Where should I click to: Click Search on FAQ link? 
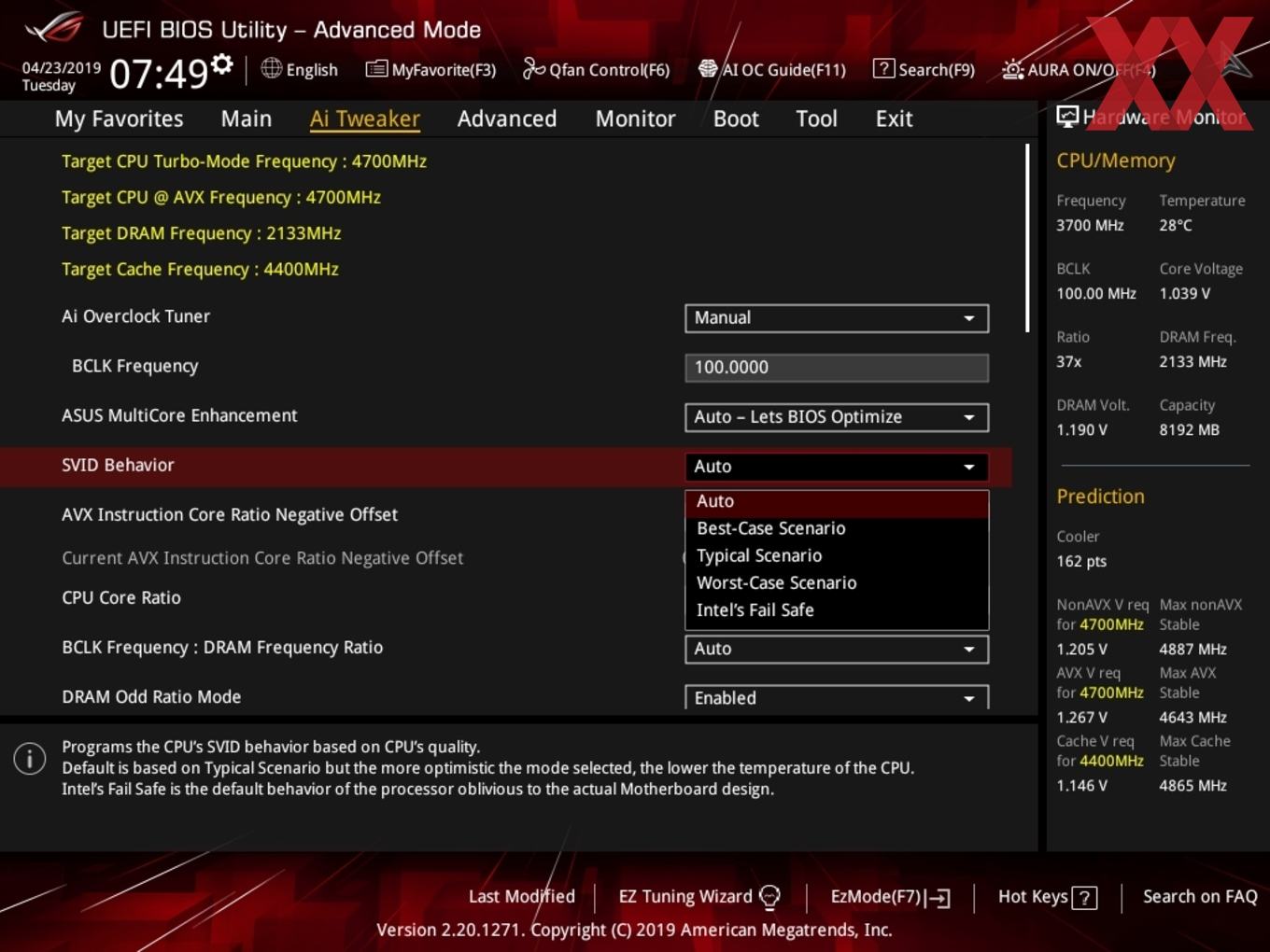1200,897
